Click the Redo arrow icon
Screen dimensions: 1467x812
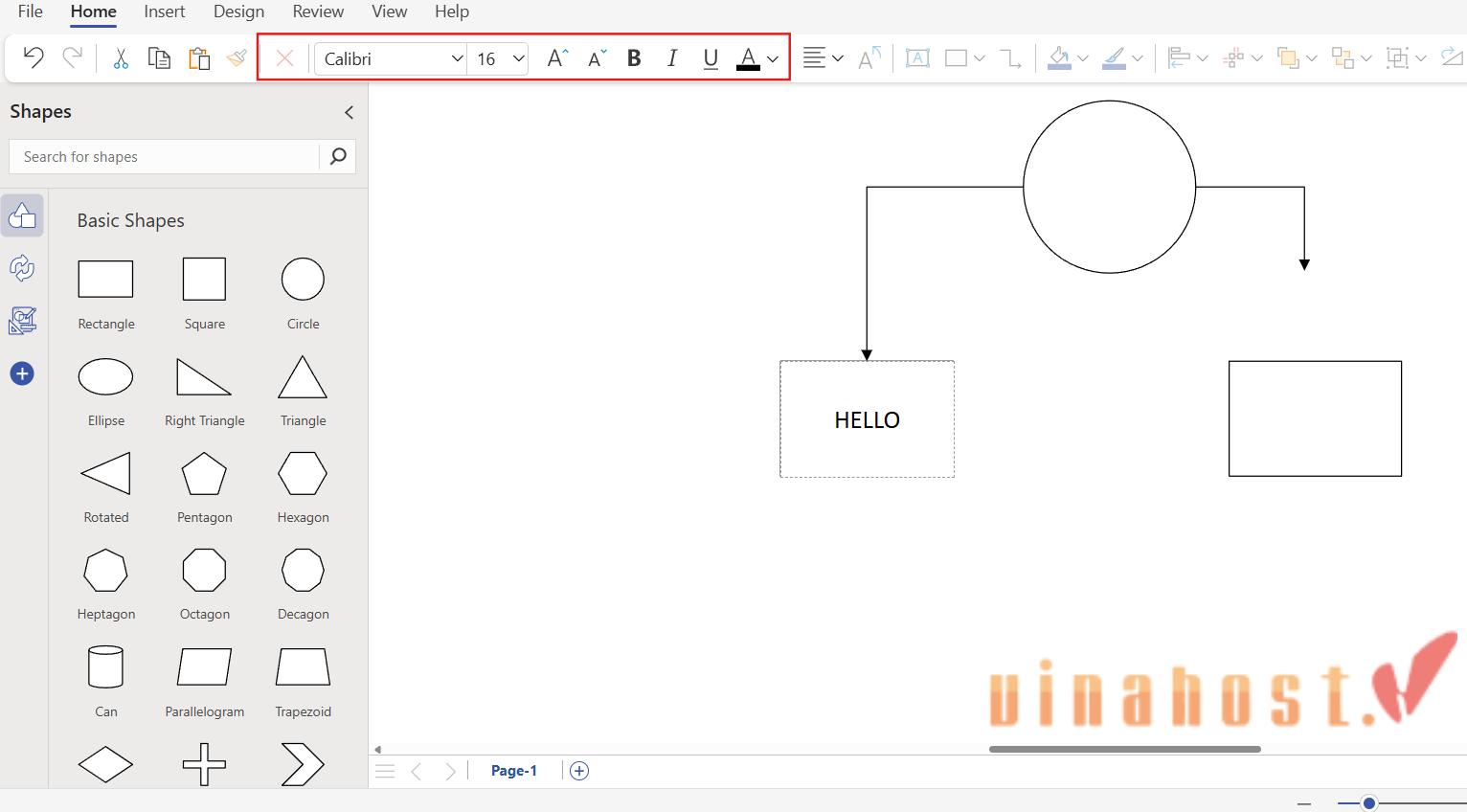tap(72, 58)
